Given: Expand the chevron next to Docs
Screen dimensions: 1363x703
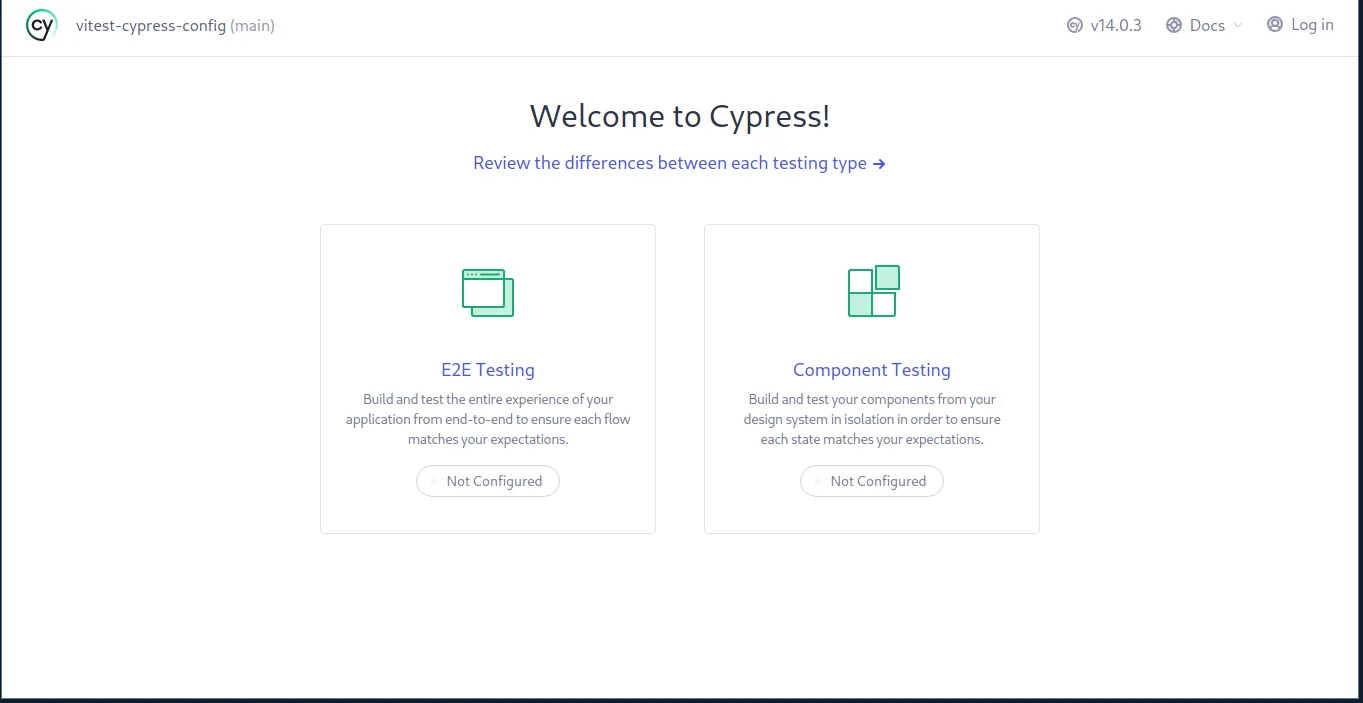Looking at the screenshot, I should tap(1240, 25).
